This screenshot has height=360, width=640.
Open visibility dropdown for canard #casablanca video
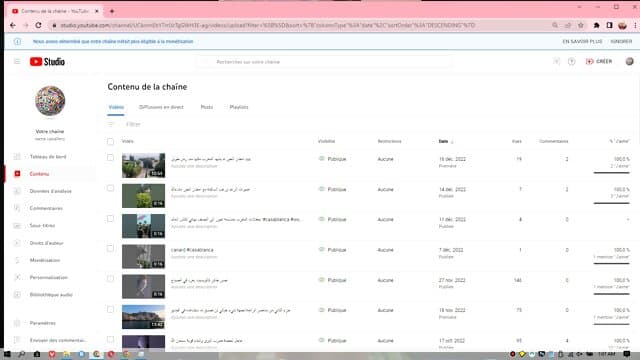(332, 250)
